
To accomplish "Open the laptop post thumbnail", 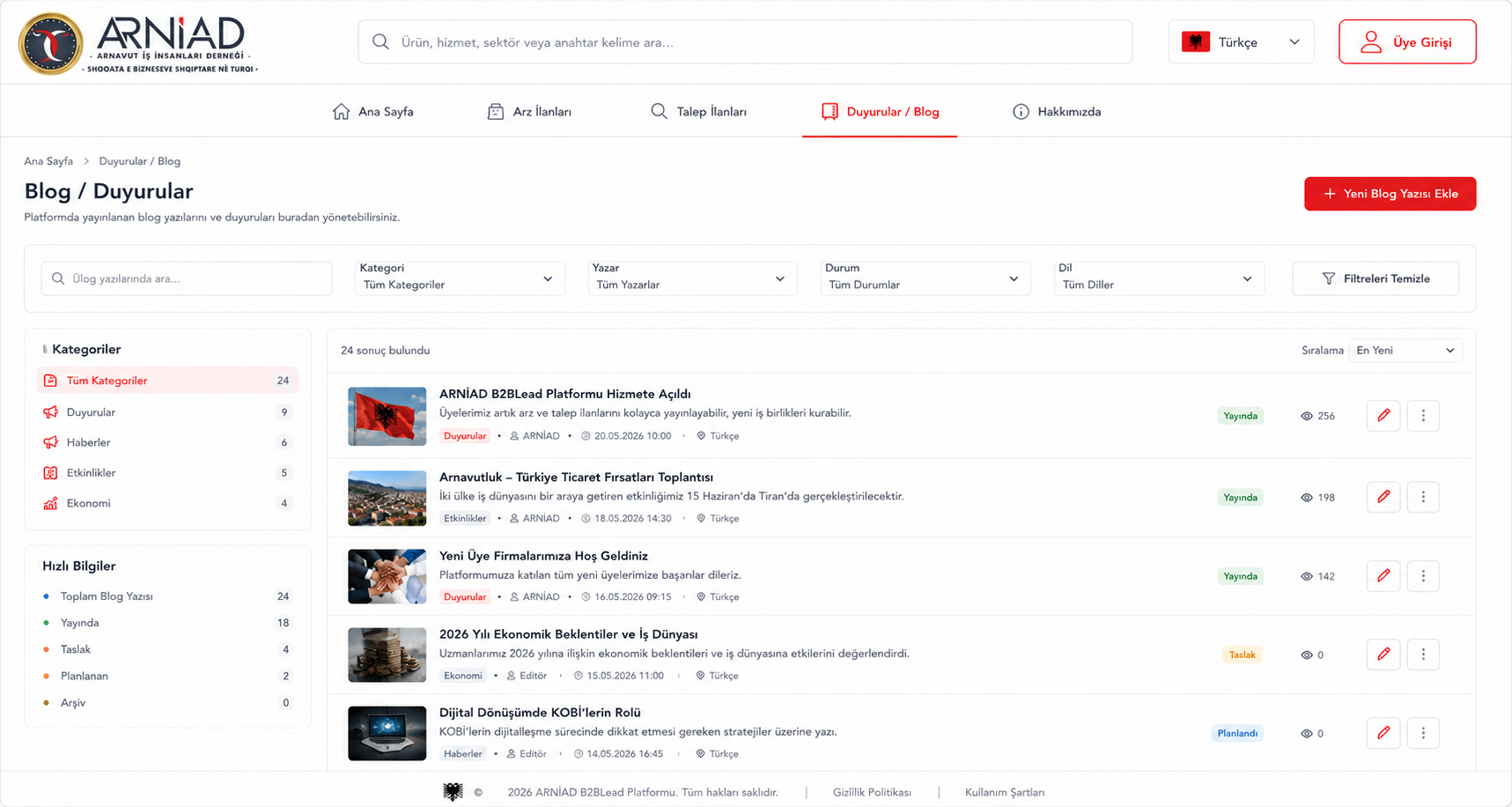I will 387,733.
